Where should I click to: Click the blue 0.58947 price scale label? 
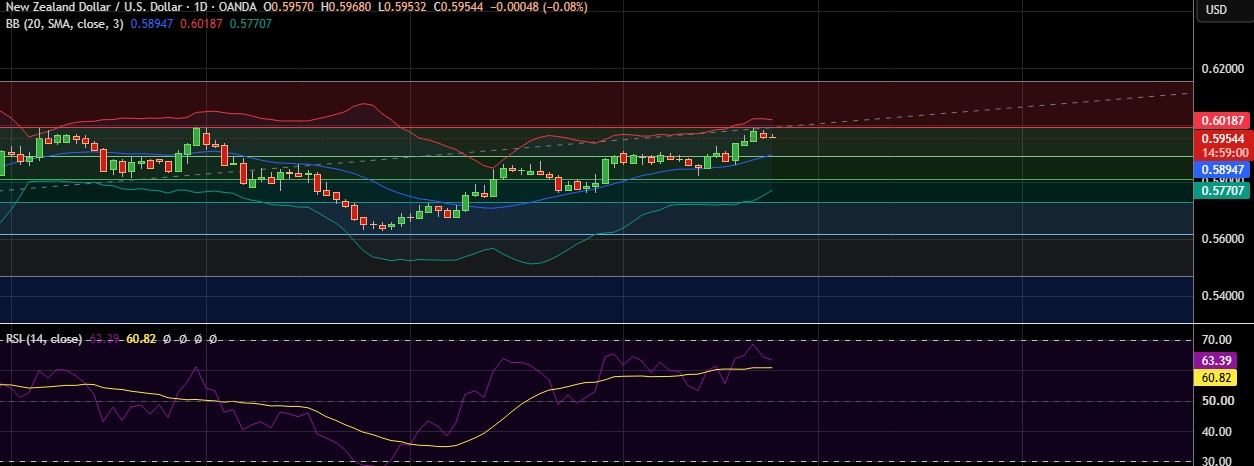coord(1223,171)
